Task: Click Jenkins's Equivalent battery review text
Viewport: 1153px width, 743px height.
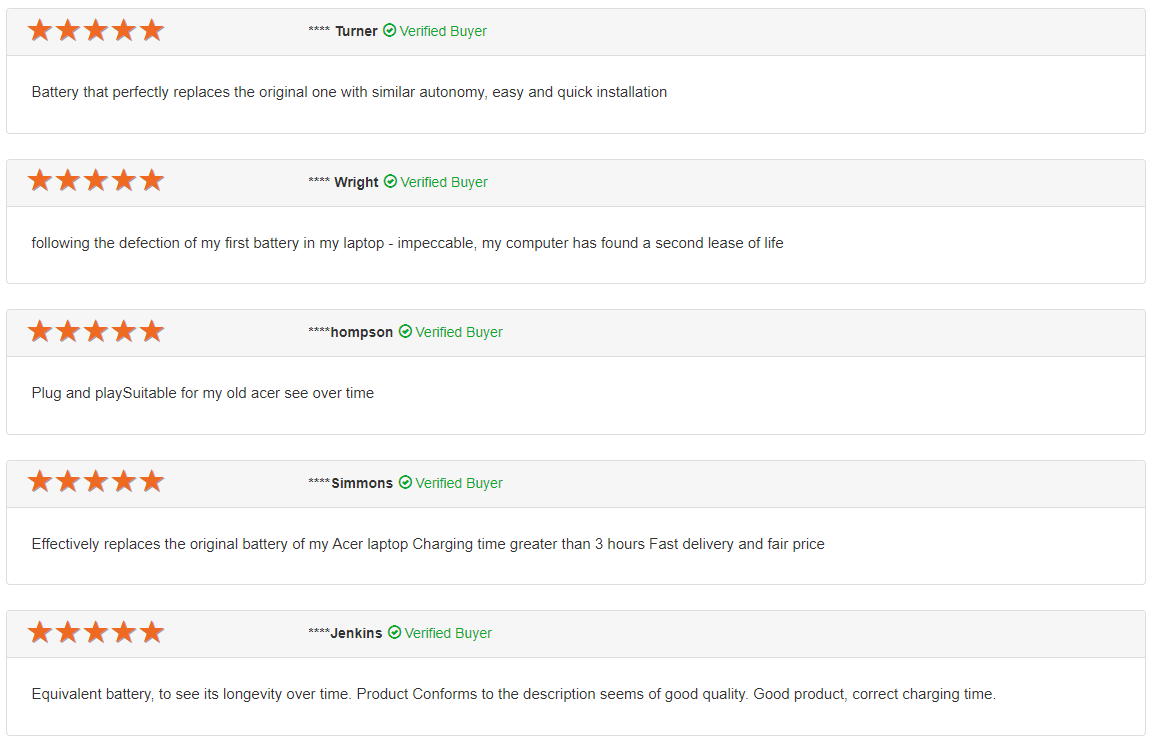Action: pos(513,694)
